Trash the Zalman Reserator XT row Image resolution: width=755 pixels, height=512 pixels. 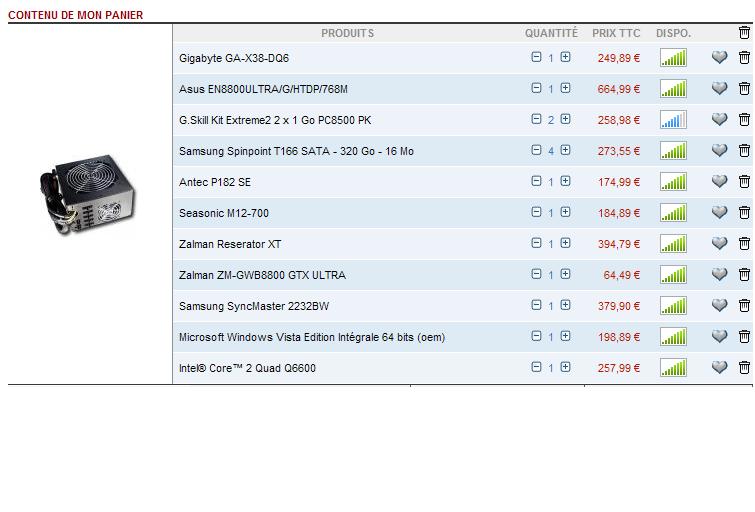tap(744, 244)
